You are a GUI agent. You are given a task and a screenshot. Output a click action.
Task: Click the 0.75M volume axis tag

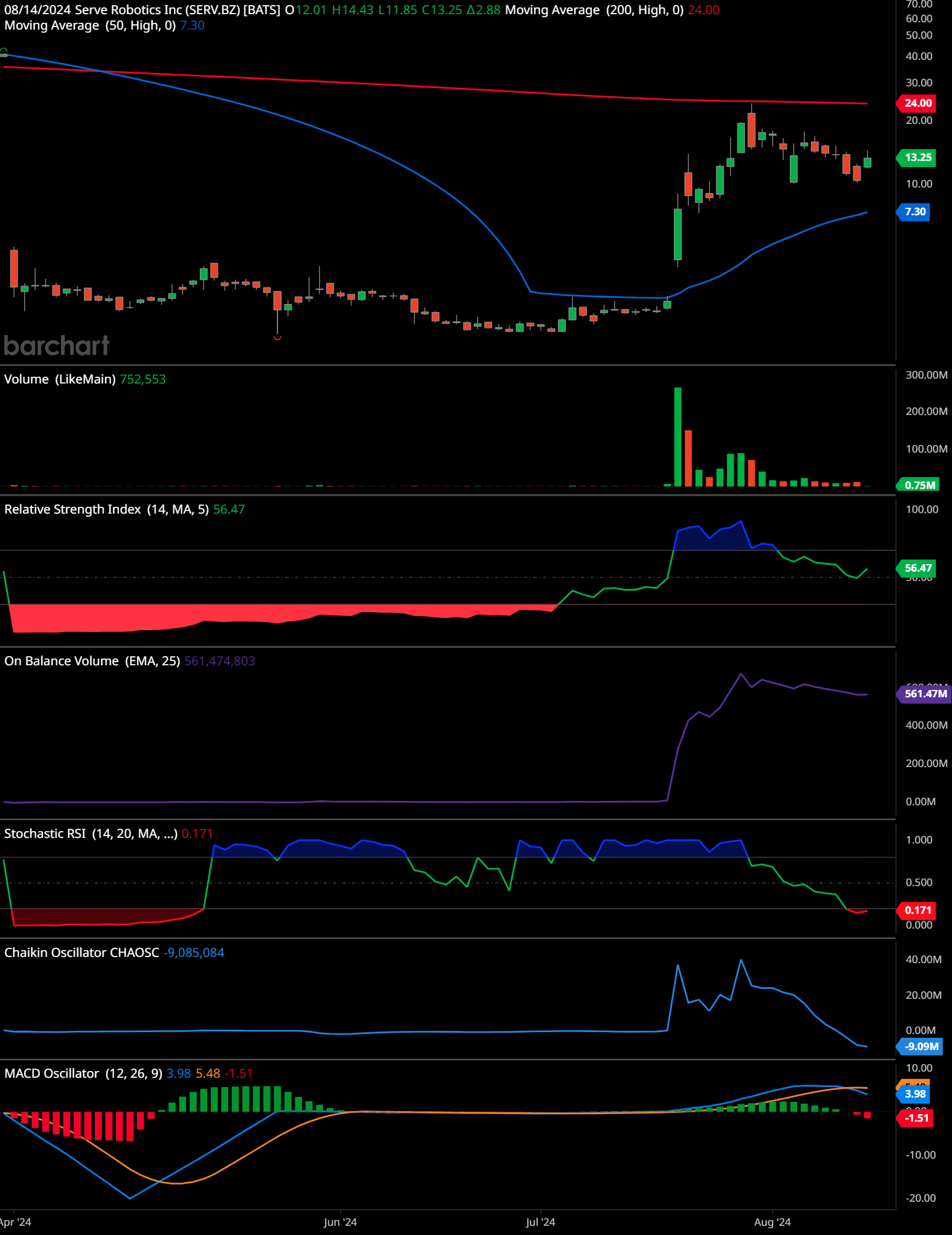(x=917, y=485)
